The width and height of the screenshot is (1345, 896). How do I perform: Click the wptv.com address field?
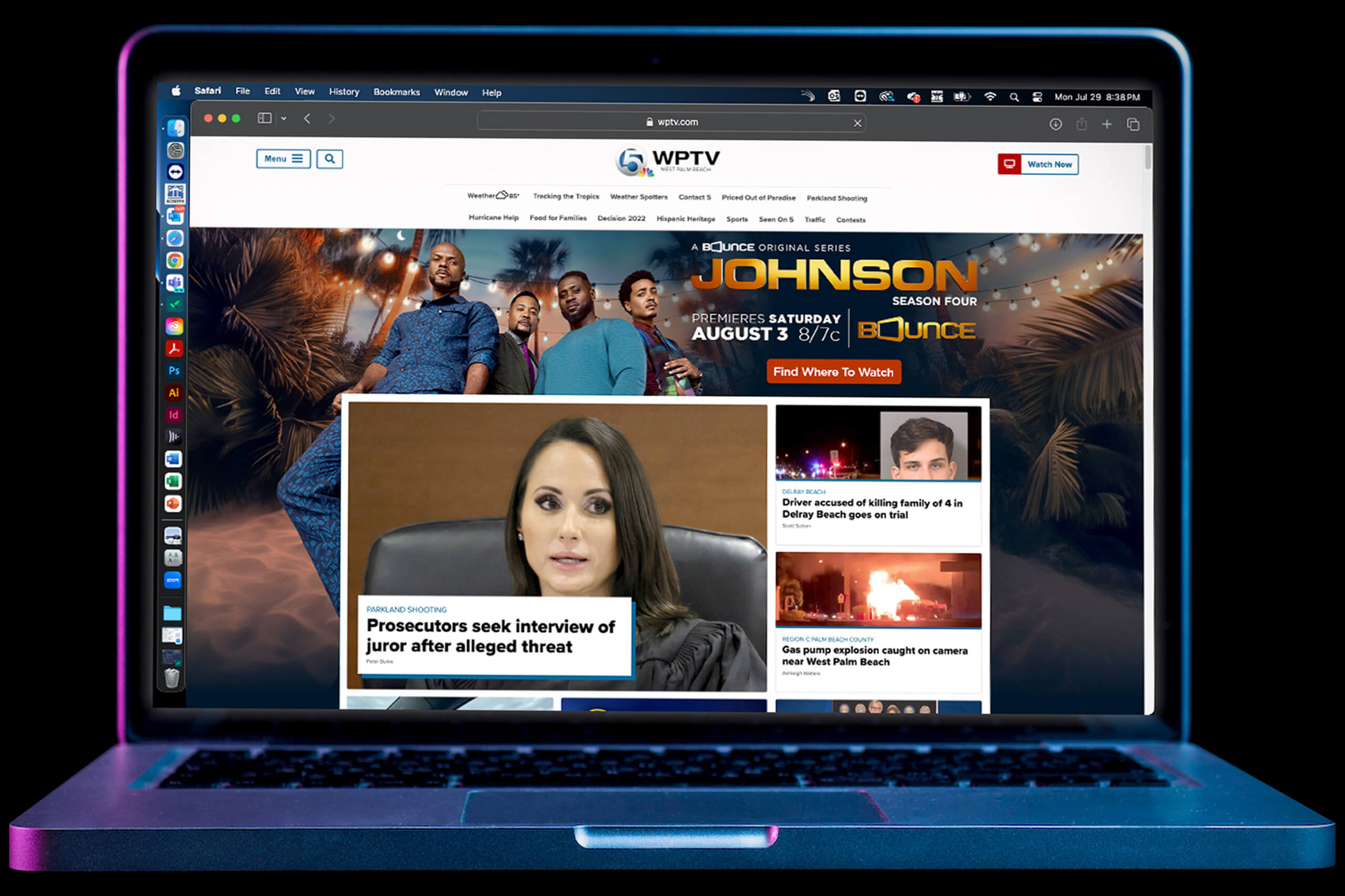[x=671, y=122]
